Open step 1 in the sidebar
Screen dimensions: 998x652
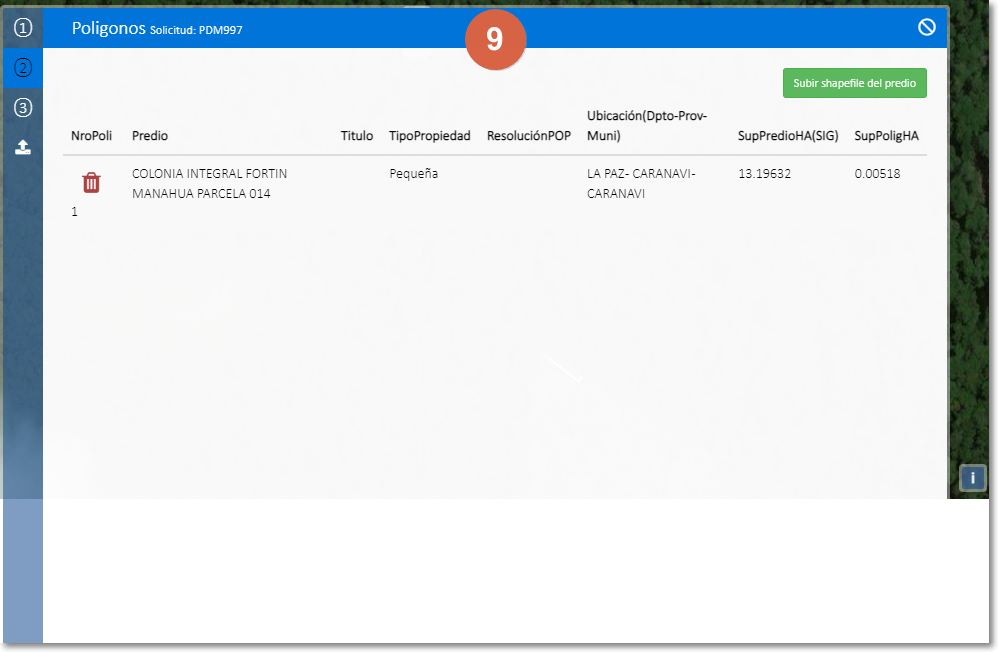click(x=23, y=28)
